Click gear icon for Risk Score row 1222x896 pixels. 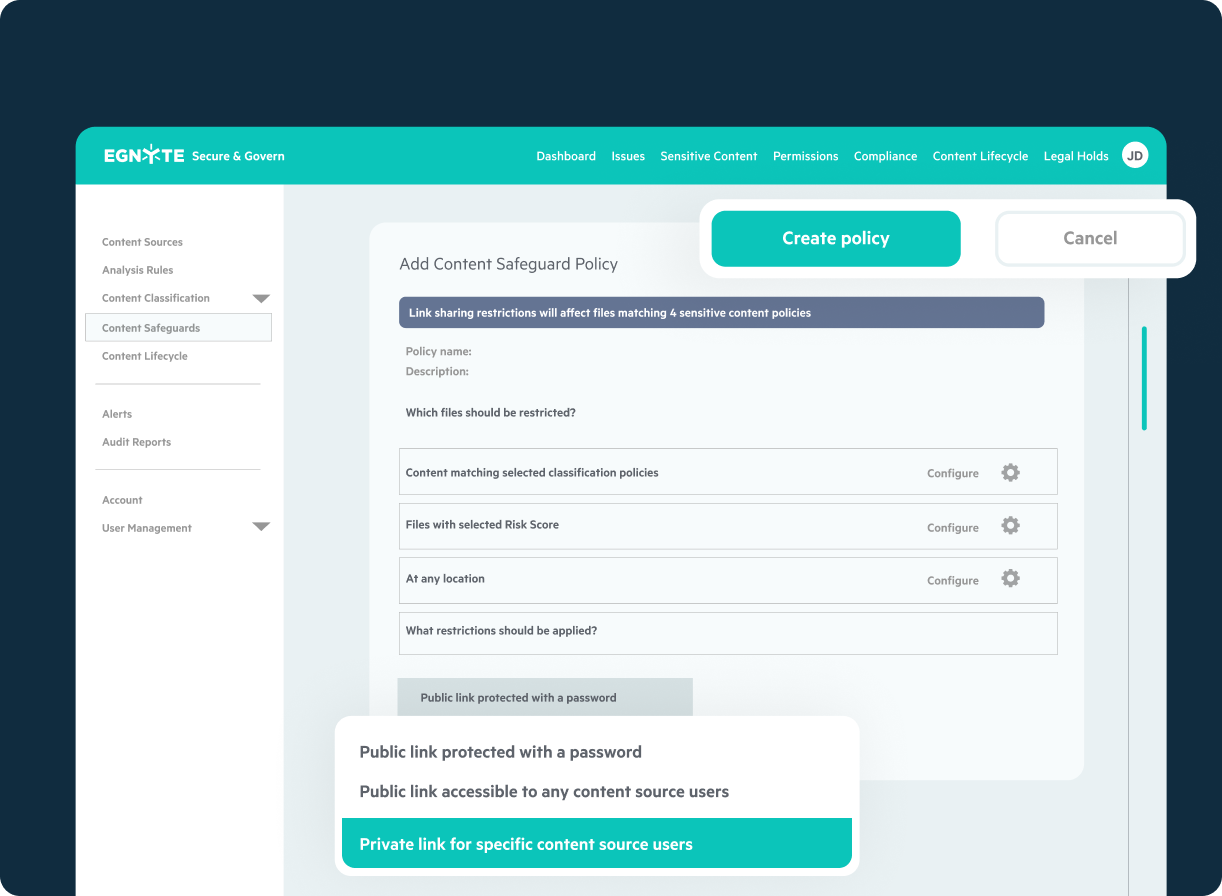[1010, 526]
